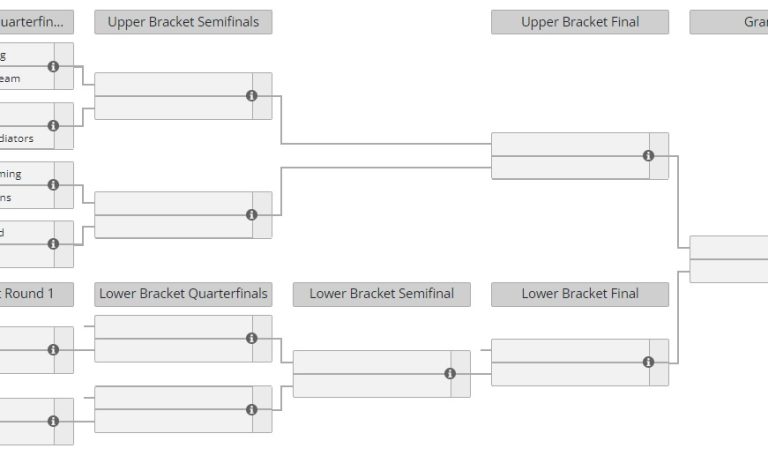Open info icon of the fourth upper quarterfinal match

pyautogui.click(x=53, y=244)
